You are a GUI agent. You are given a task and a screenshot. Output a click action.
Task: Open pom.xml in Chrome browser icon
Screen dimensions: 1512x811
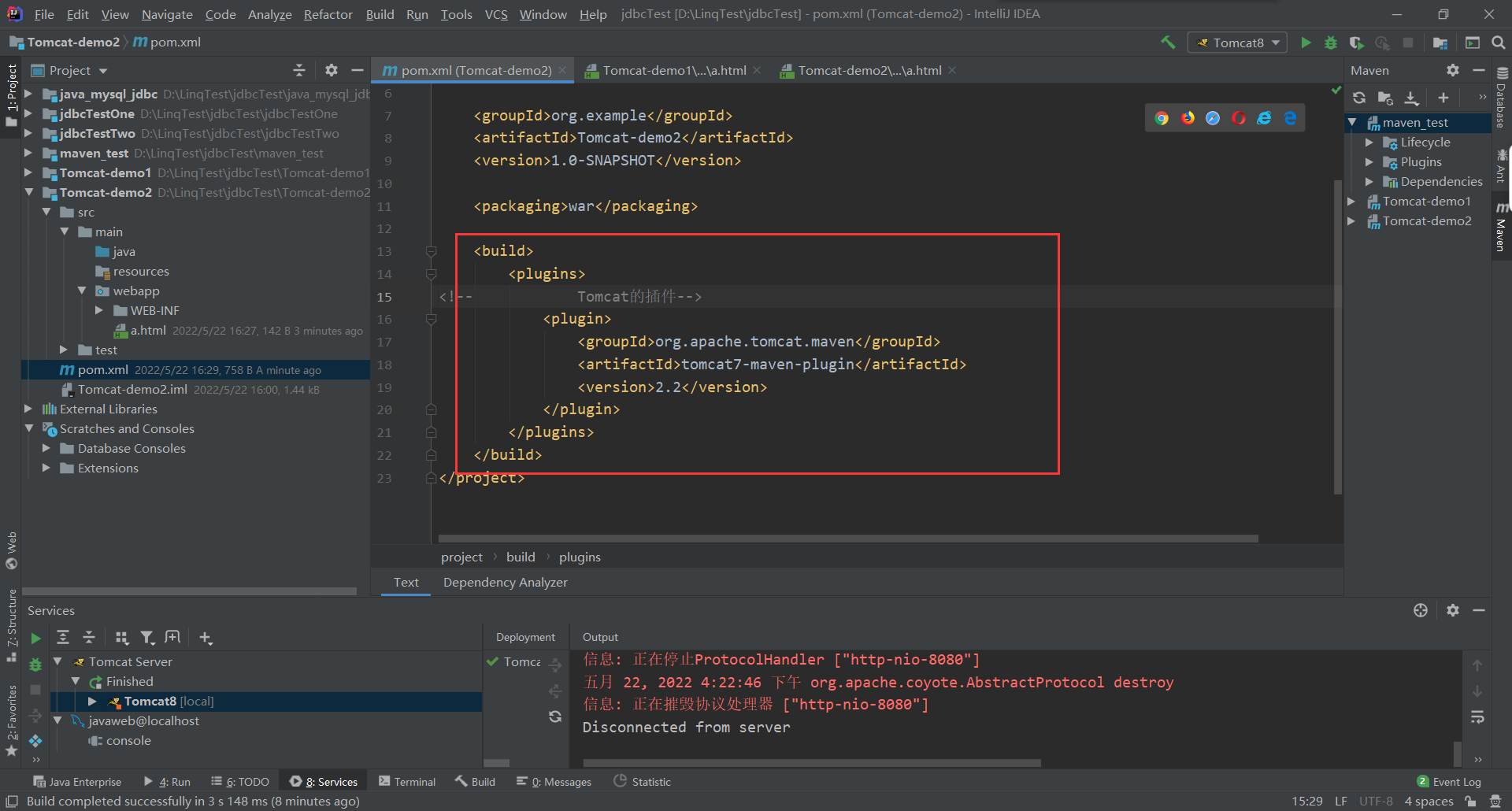(x=1162, y=118)
